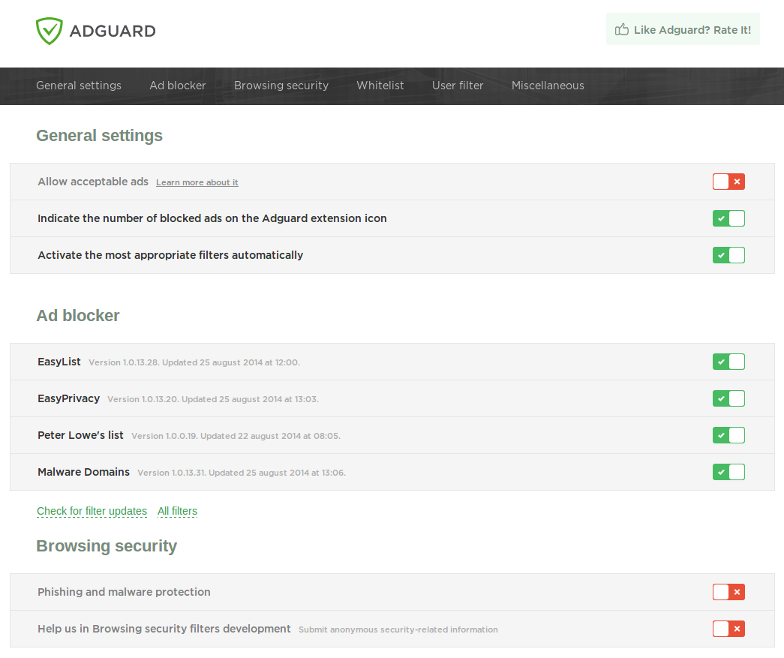This screenshot has width=784, height=658.
Task: Disable the EasyPrivacy filter toggle
Action: coord(728,398)
